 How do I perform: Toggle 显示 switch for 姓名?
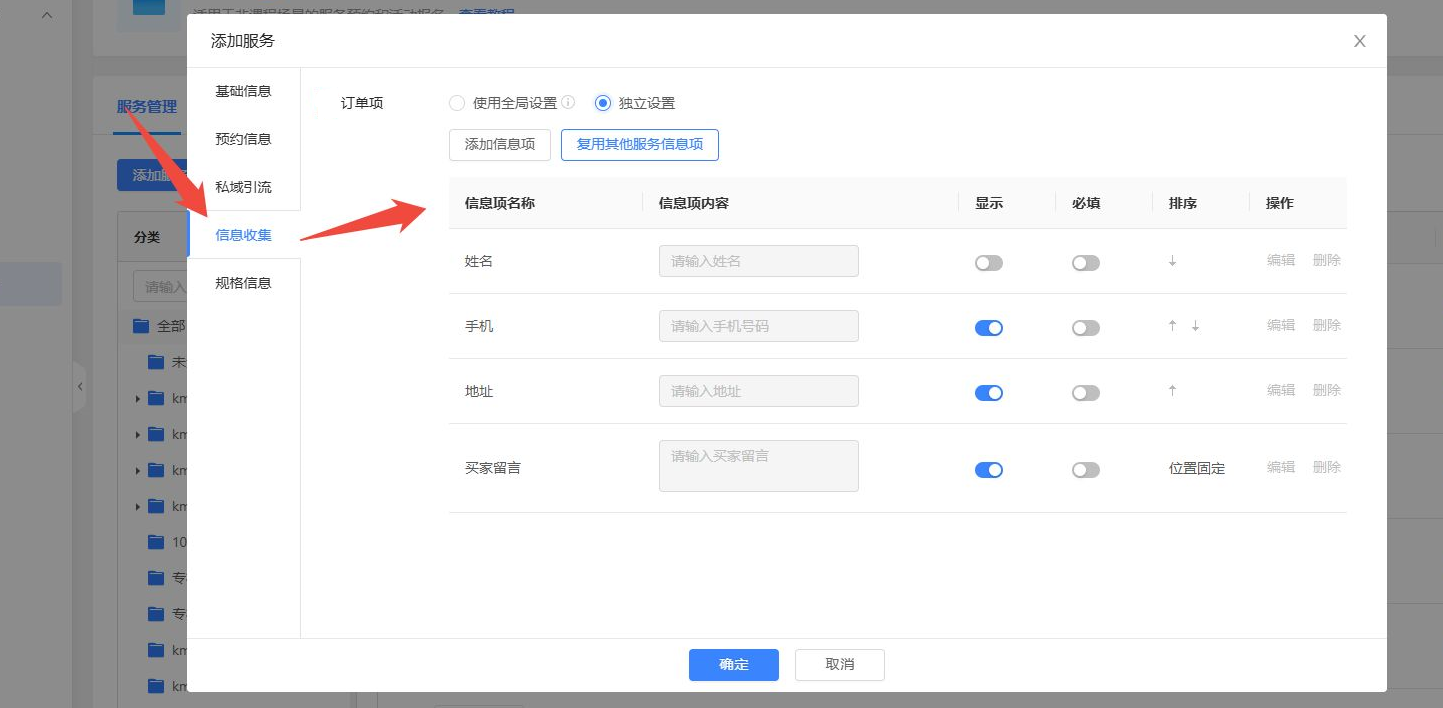[x=988, y=263]
